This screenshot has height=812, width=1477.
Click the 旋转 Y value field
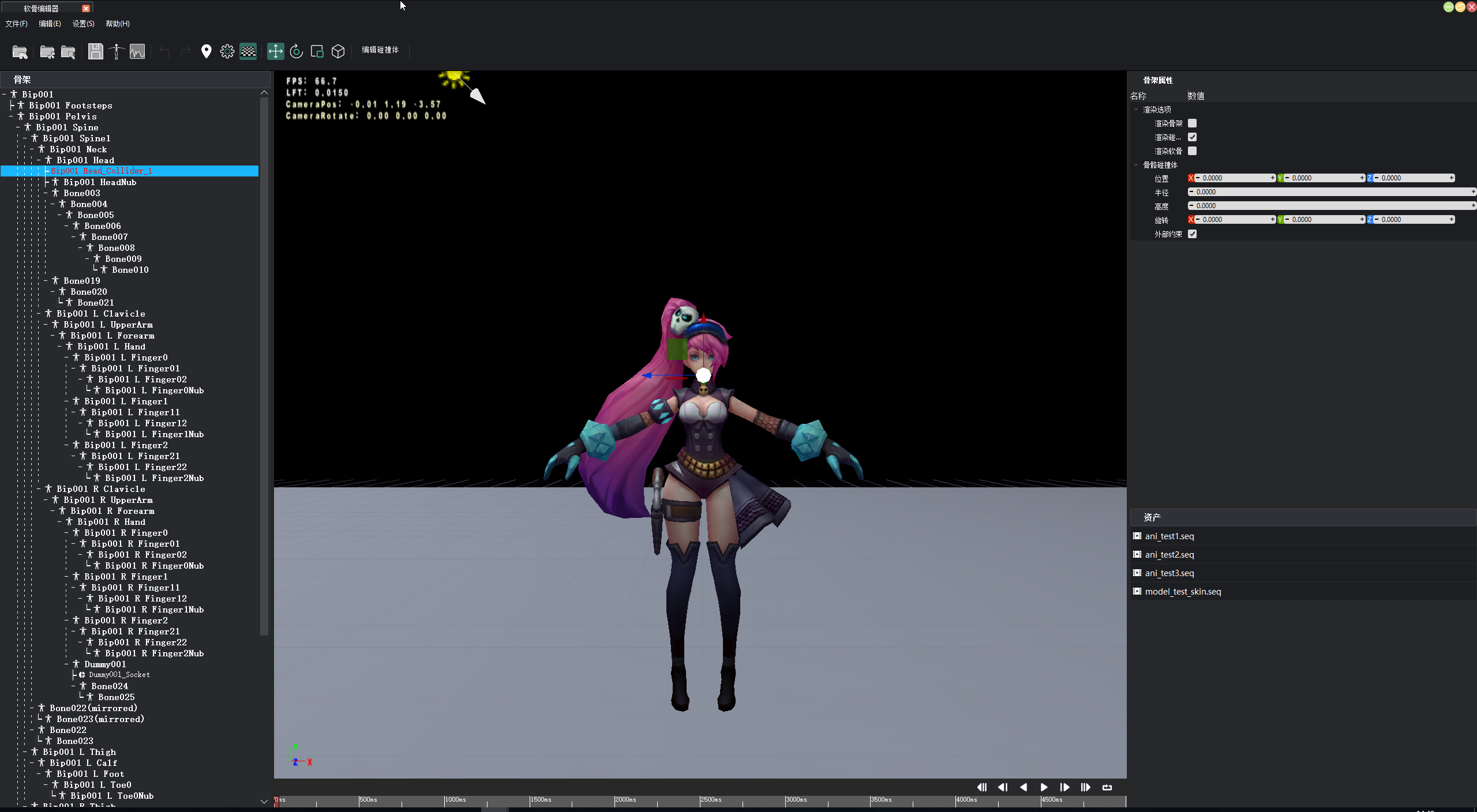pyautogui.click(x=1324, y=219)
